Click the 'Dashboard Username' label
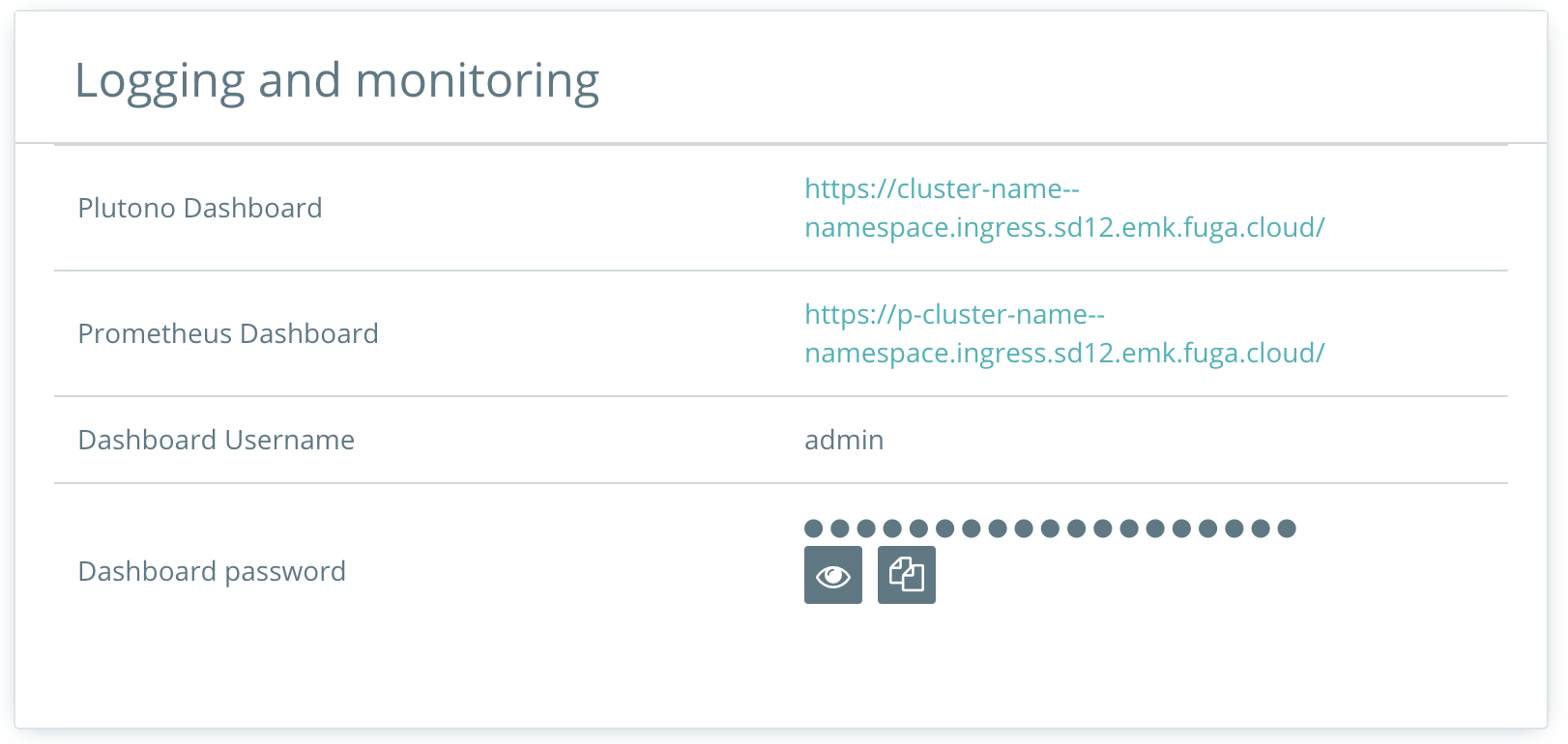 [217, 440]
